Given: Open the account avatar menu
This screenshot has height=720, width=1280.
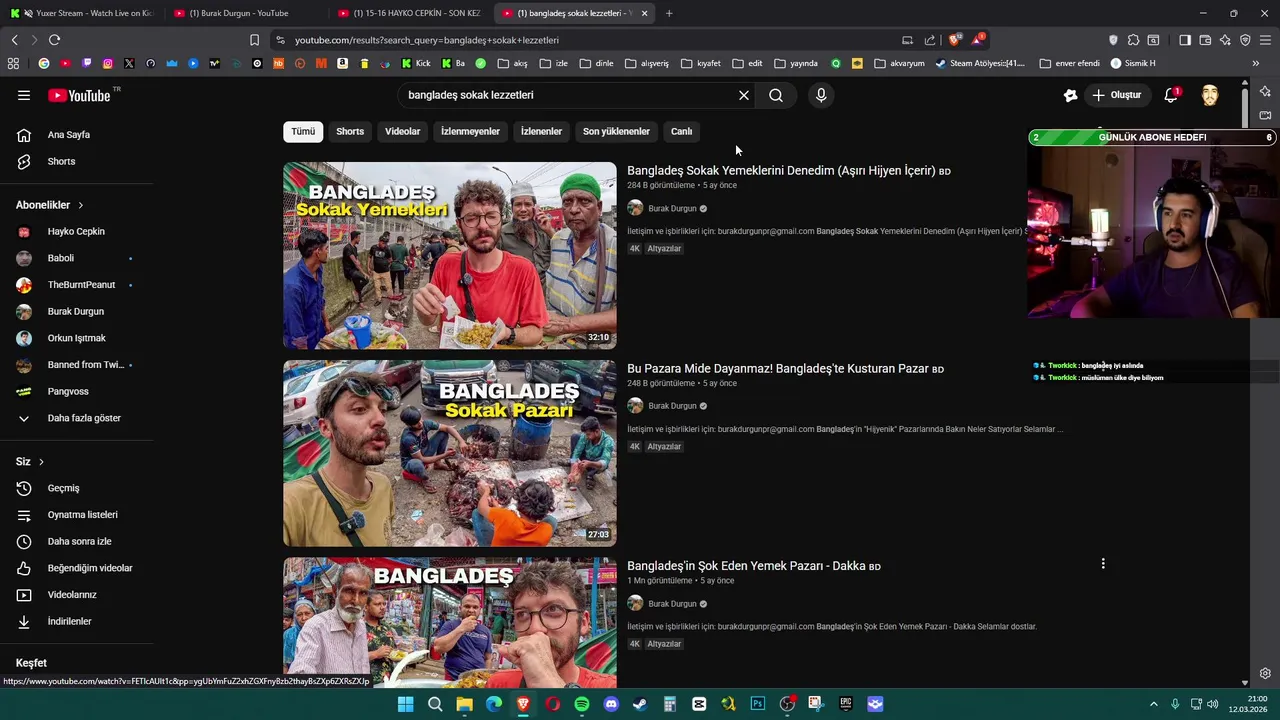Looking at the screenshot, I should click(1210, 95).
